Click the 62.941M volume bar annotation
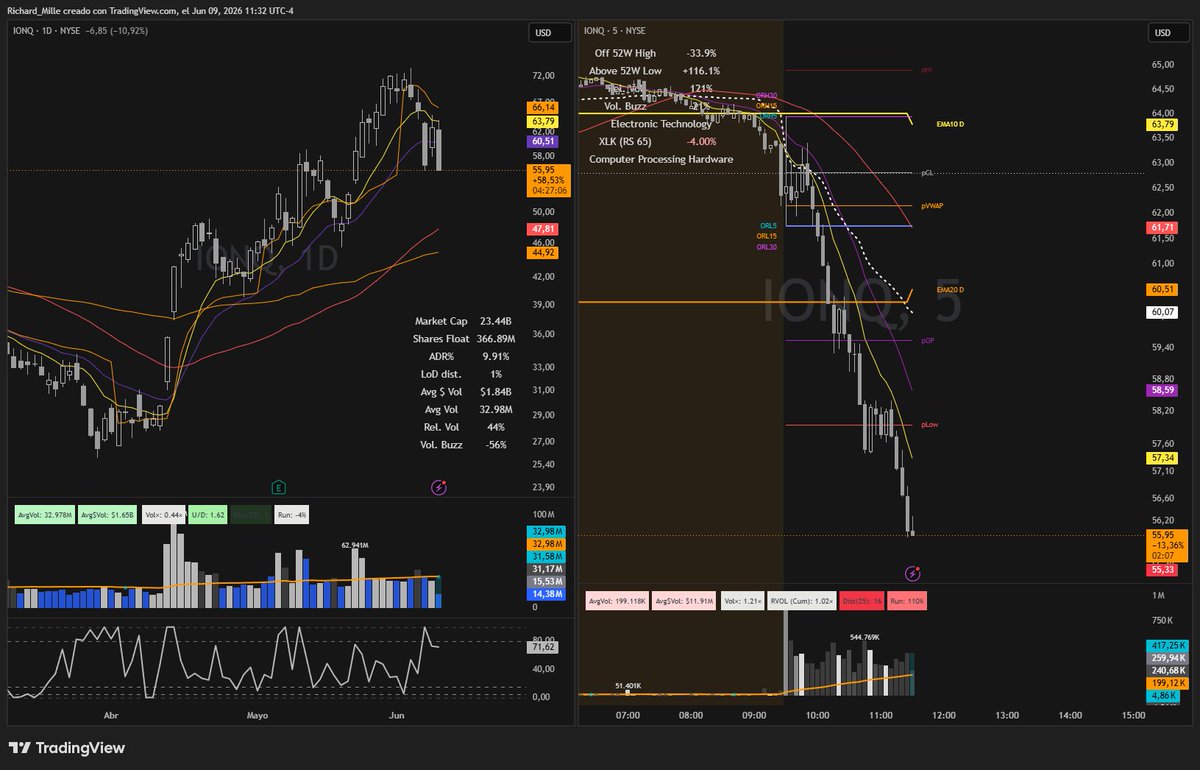 tap(354, 545)
